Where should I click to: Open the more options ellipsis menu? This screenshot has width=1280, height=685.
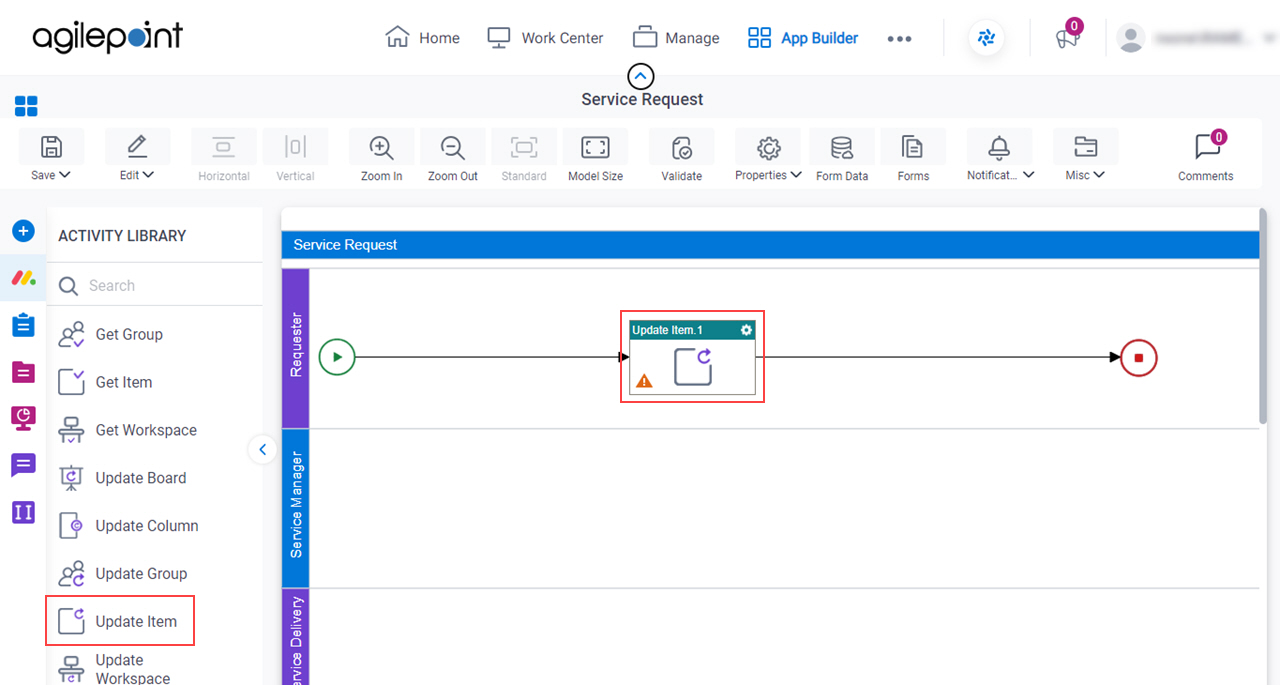(x=899, y=38)
